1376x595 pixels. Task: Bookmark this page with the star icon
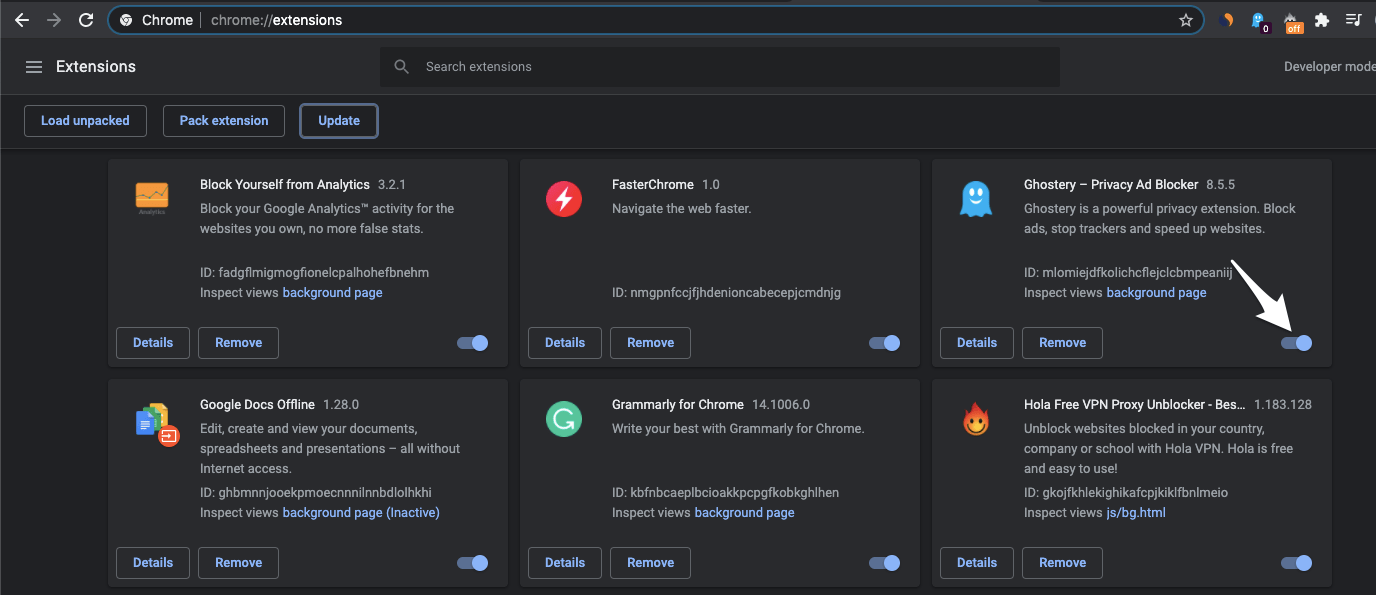[x=1186, y=20]
